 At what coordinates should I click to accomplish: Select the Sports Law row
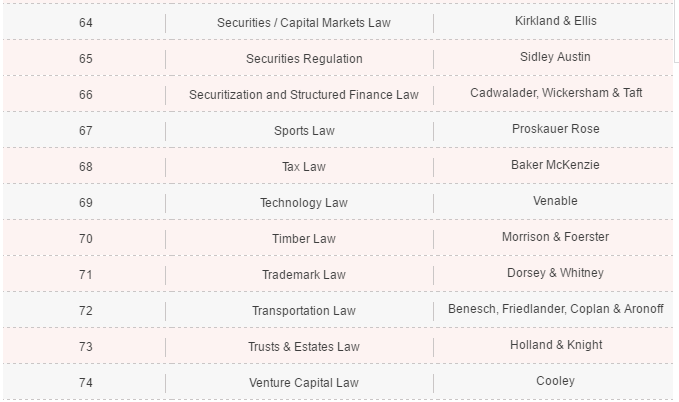coord(303,131)
